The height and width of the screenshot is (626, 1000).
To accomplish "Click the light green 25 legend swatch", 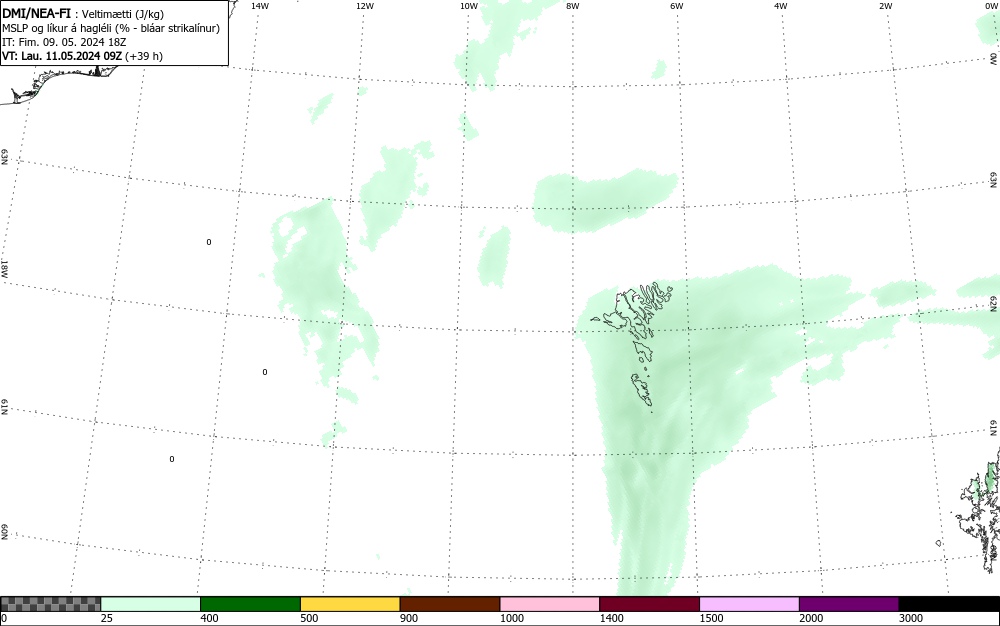I will coord(151,604).
